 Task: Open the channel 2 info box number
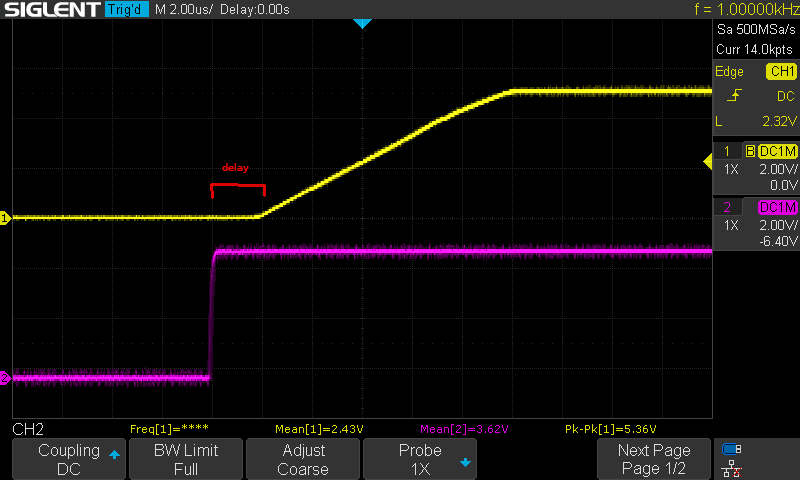(x=727, y=207)
